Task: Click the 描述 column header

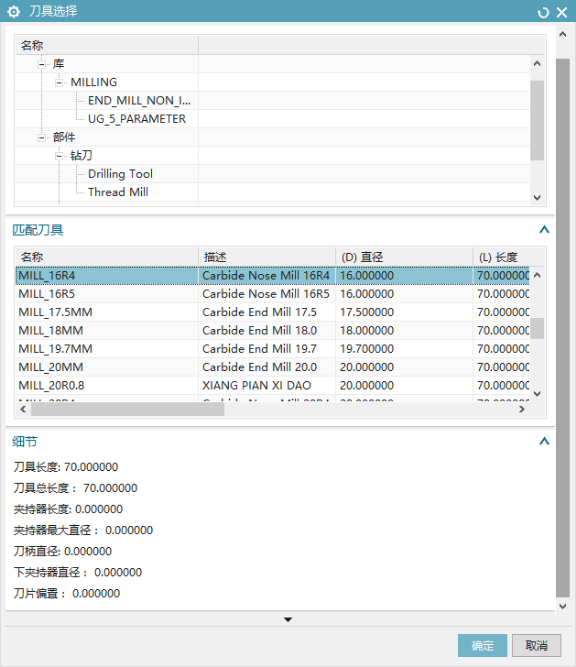Action: pyautogui.click(x=267, y=257)
